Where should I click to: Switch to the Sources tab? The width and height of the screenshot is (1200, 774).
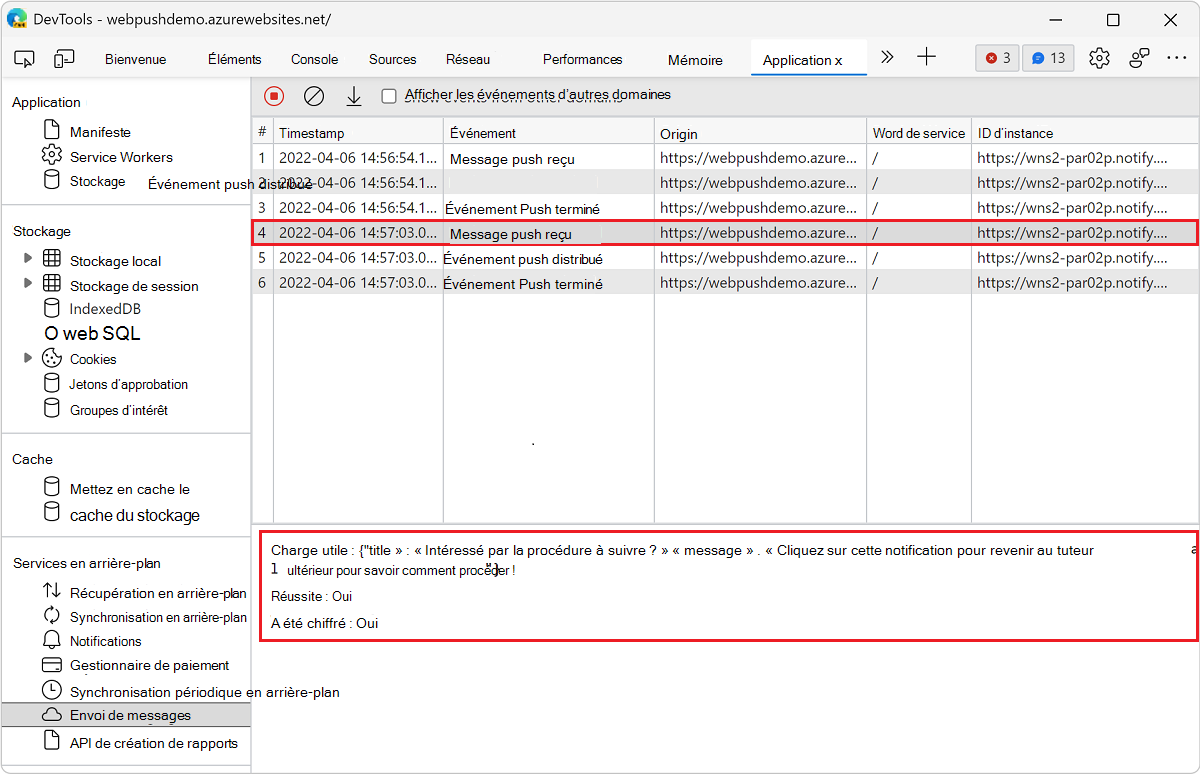point(393,59)
